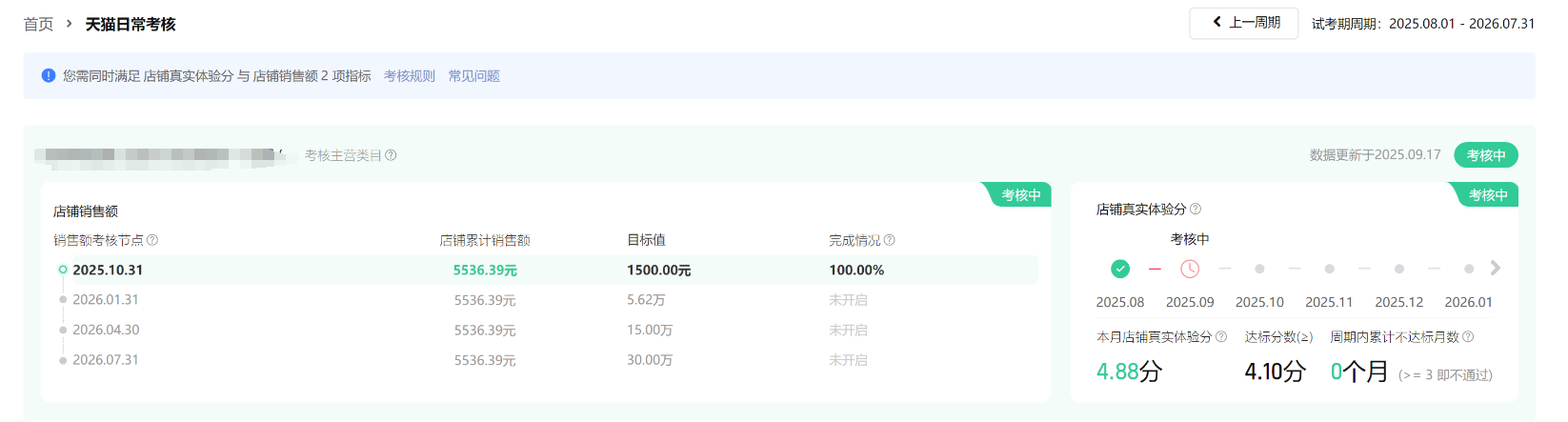Image resolution: width=1568 pixels, height=422 pixels.
Task: Select the 2026.07.31 assessment node row
Action: pos(106,360)
